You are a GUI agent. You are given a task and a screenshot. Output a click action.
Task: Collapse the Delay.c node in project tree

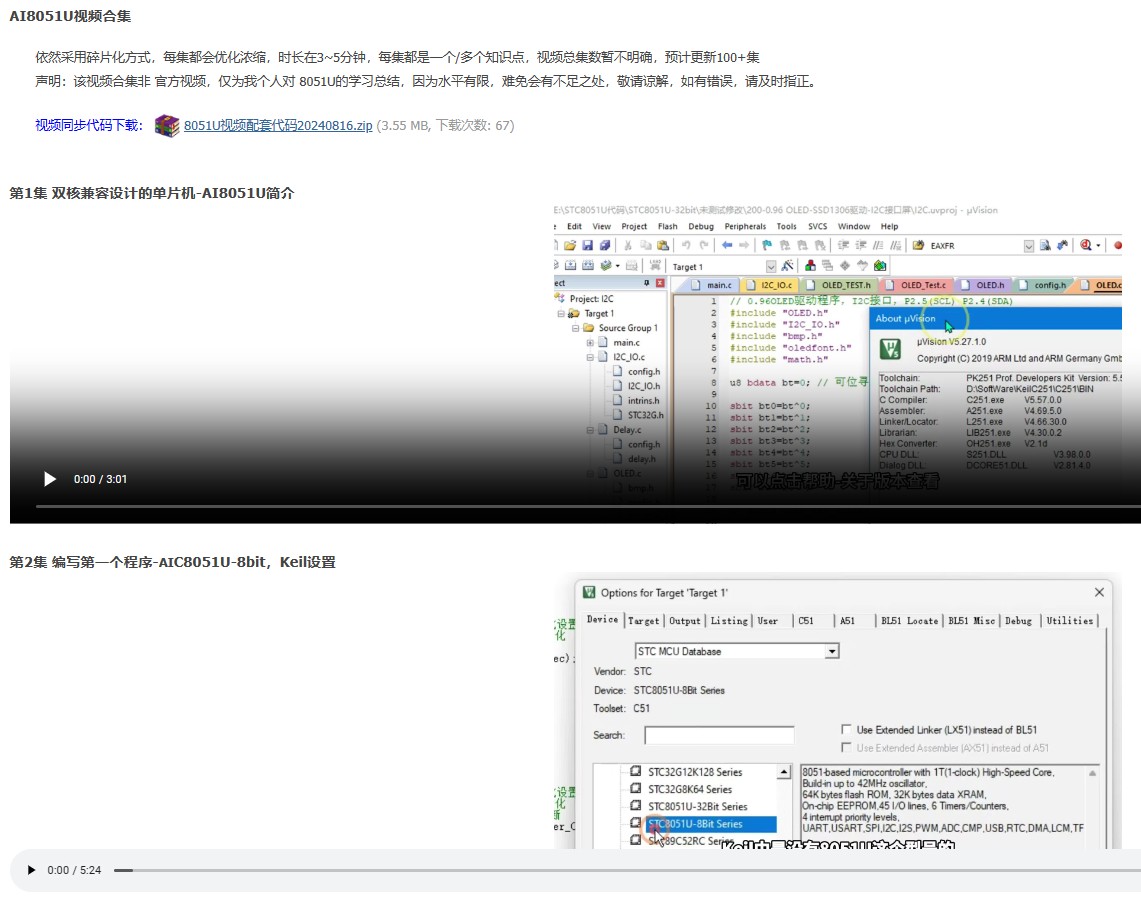590,430
